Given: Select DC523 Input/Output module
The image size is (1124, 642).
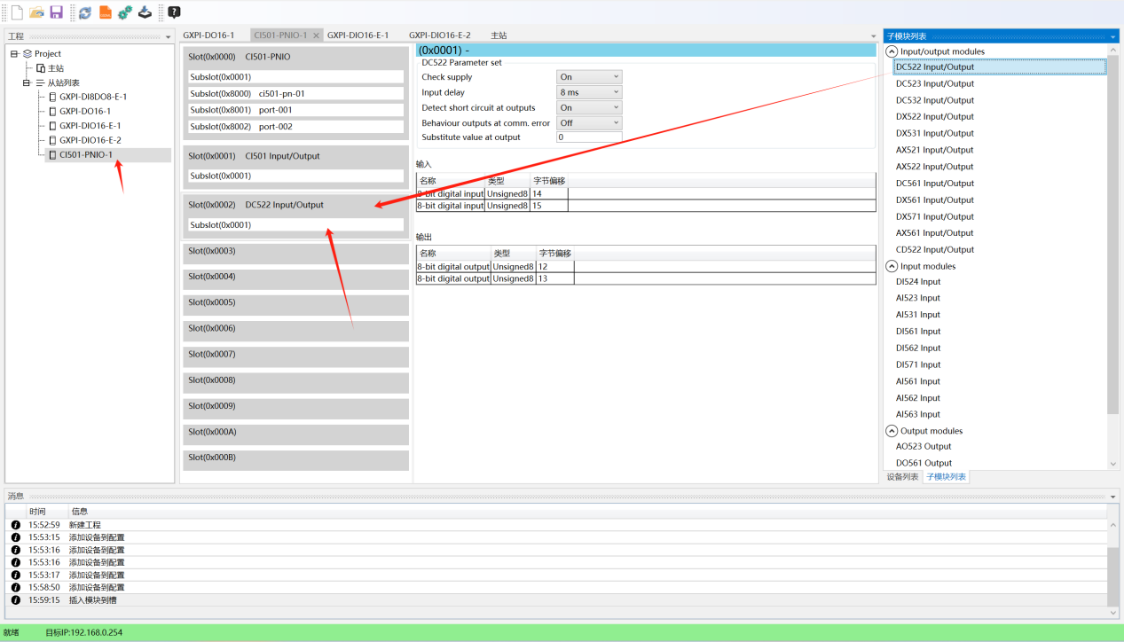Looking at the screenshot, I should [935, 84].
